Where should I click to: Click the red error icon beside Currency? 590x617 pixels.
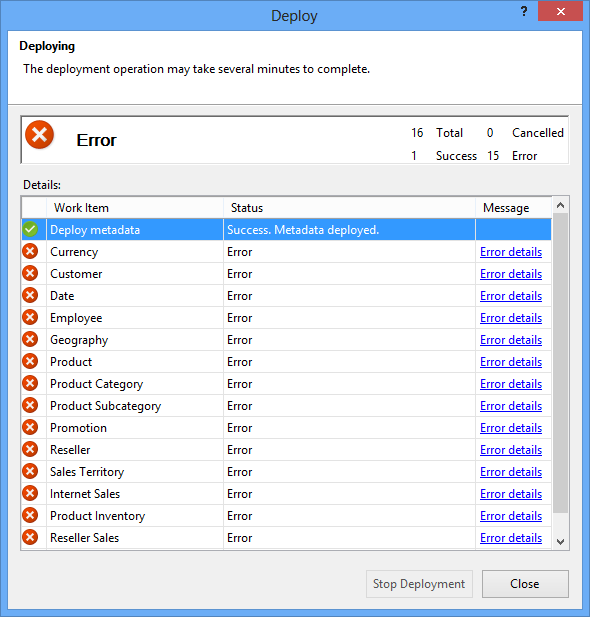(30, 251)
